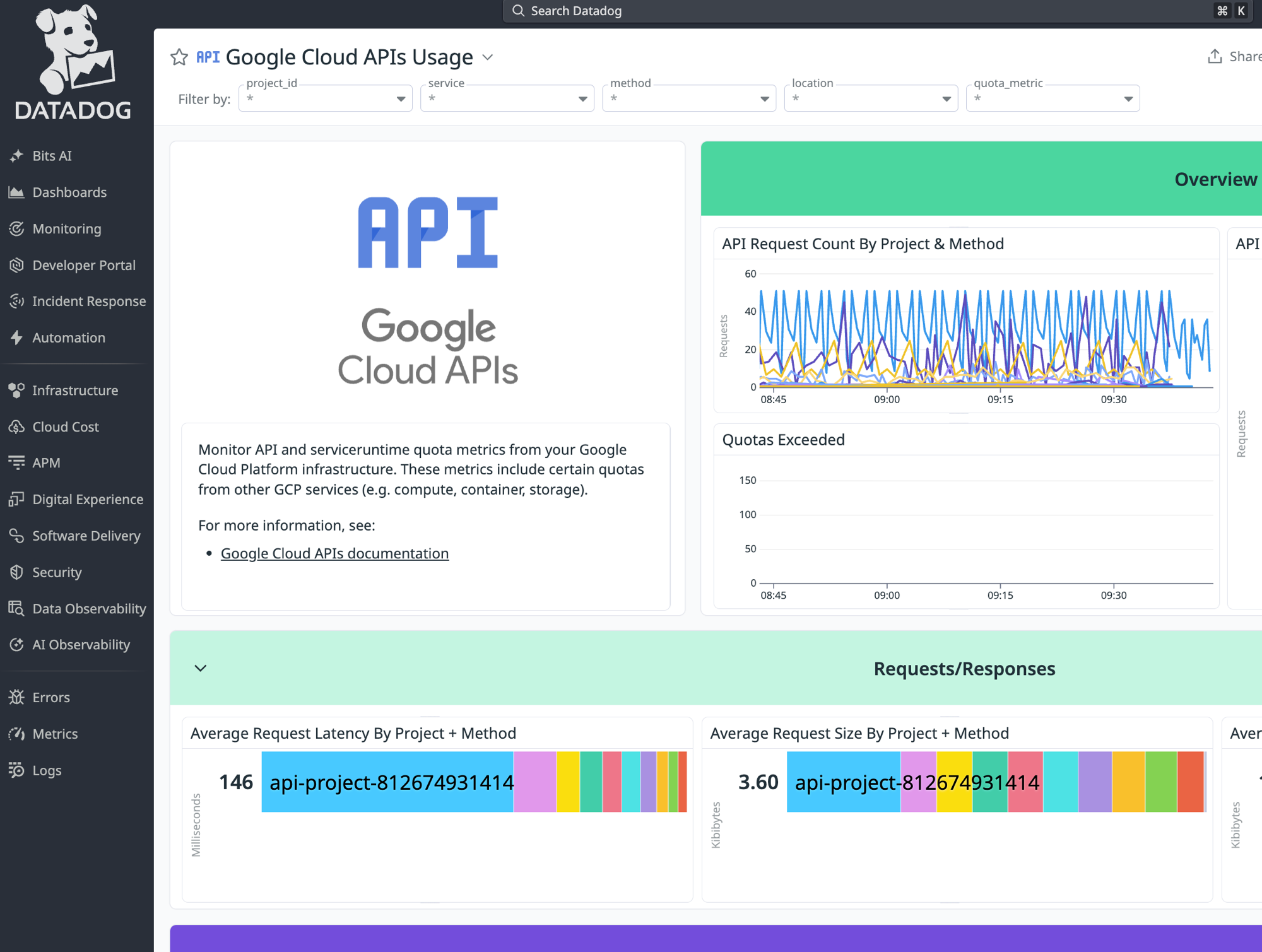1262x952 pixels.
Task: Click the Infrastructure hexagons icon
Action: tap(17, 391)
